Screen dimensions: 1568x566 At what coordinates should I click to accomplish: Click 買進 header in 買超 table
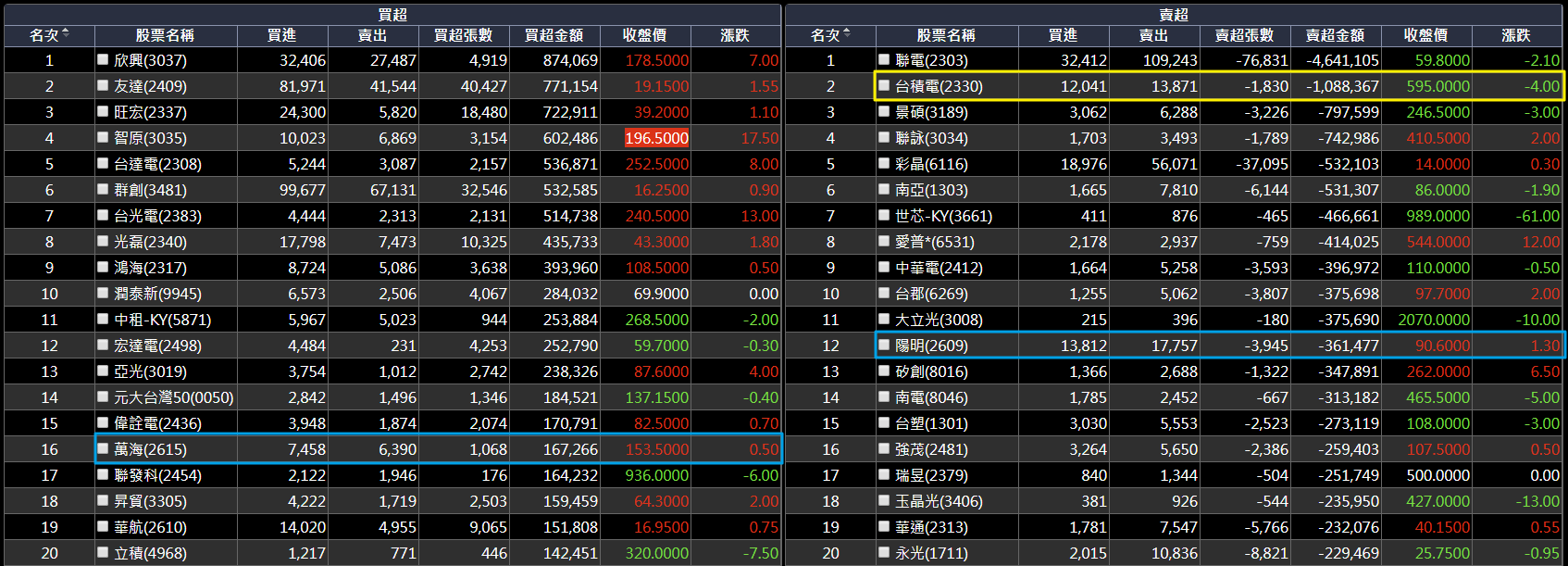click(281, 35)
